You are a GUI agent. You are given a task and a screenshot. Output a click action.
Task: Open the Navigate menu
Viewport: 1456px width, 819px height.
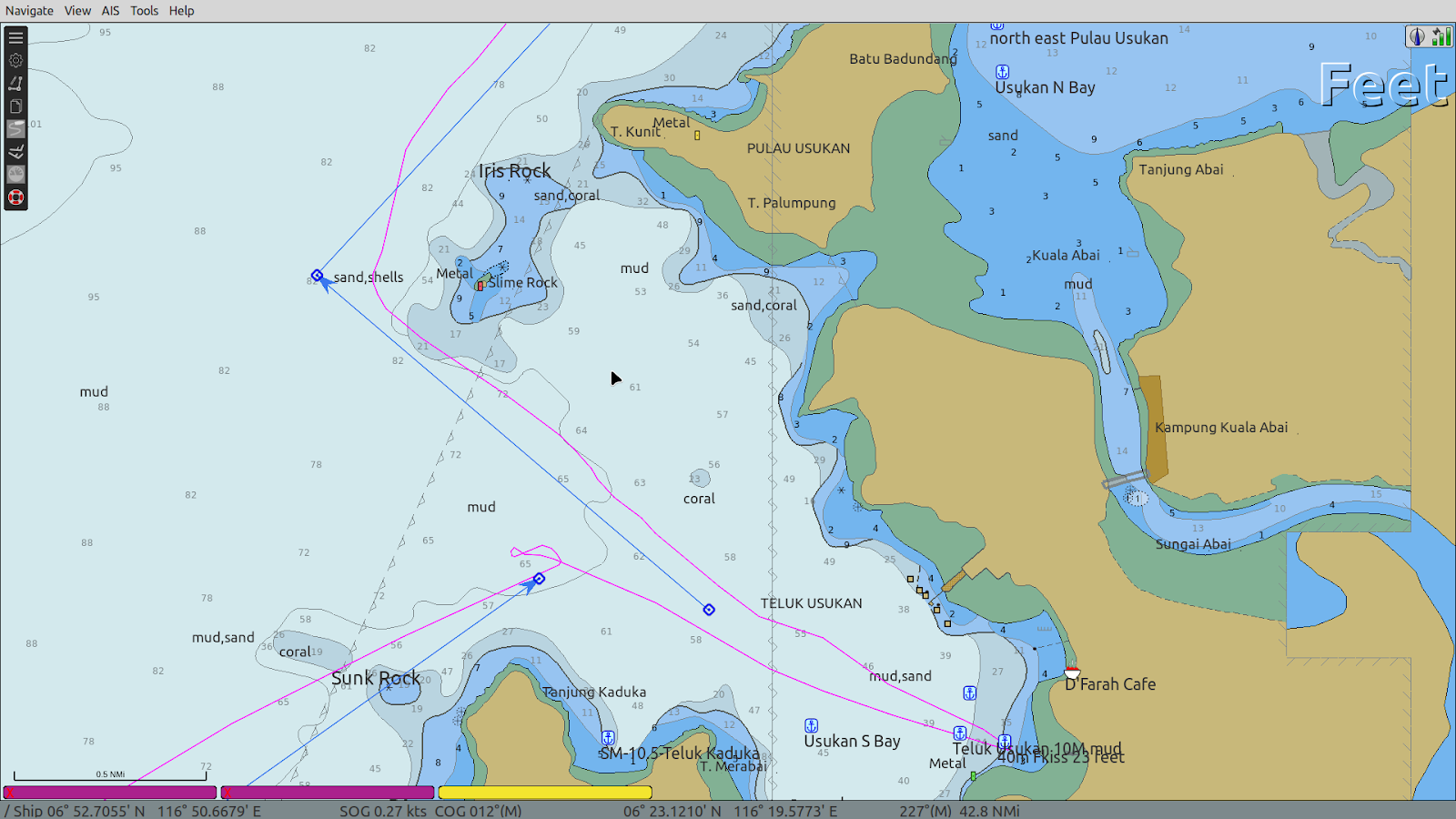[29, 11]
